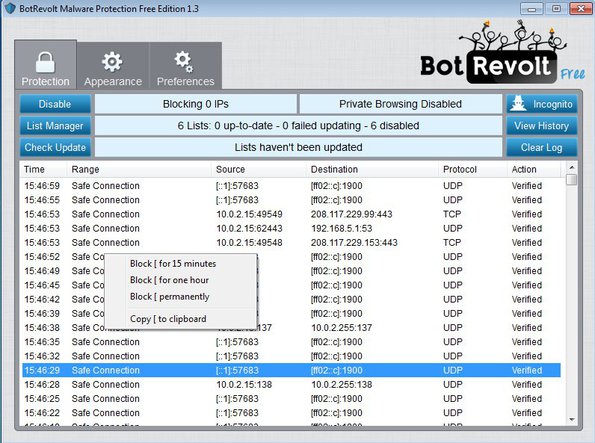Open the Preferences double-gear icon

tap(184, 61)
